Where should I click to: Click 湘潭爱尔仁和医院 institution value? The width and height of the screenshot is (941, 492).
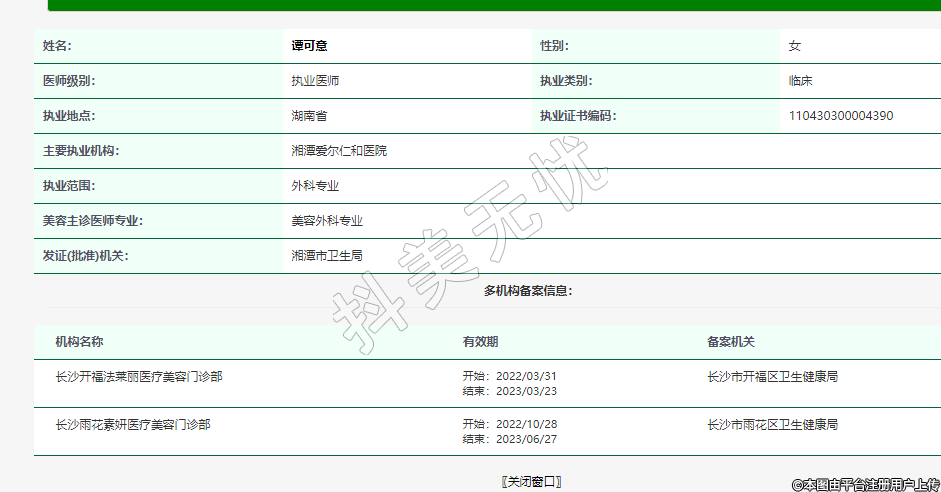(338, 151)
